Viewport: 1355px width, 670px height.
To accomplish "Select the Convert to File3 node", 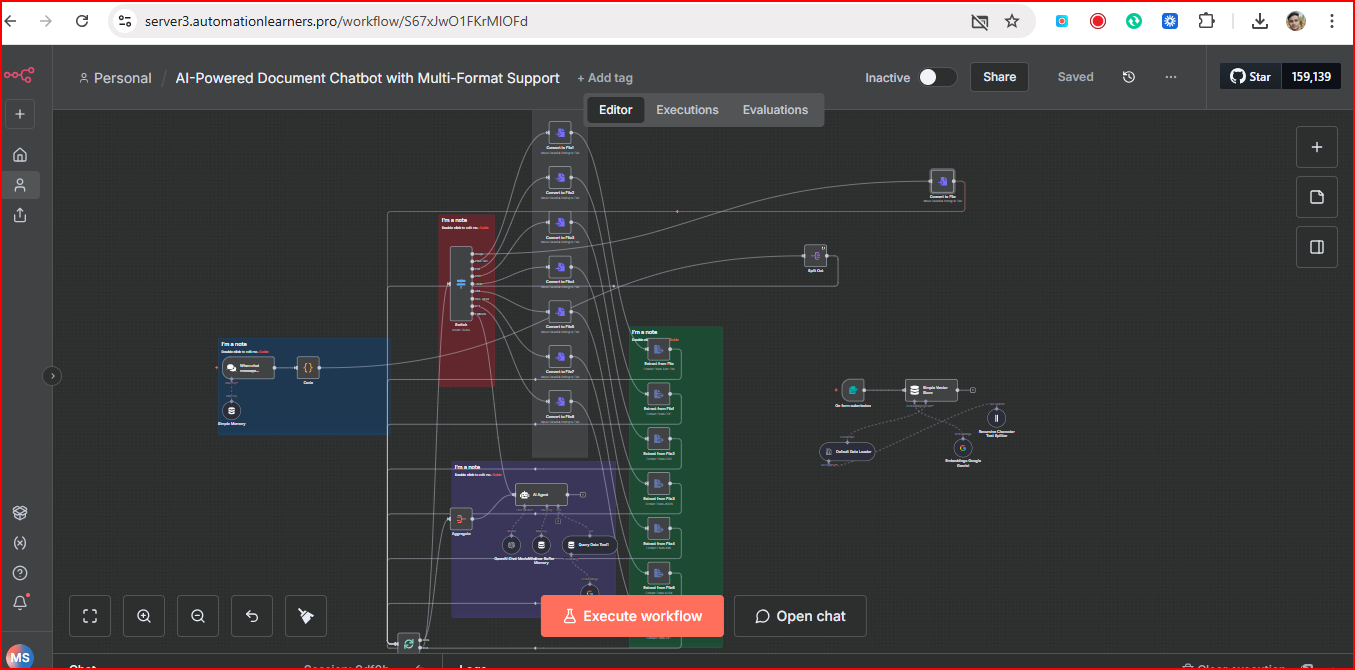I will [x=560, y=222].
